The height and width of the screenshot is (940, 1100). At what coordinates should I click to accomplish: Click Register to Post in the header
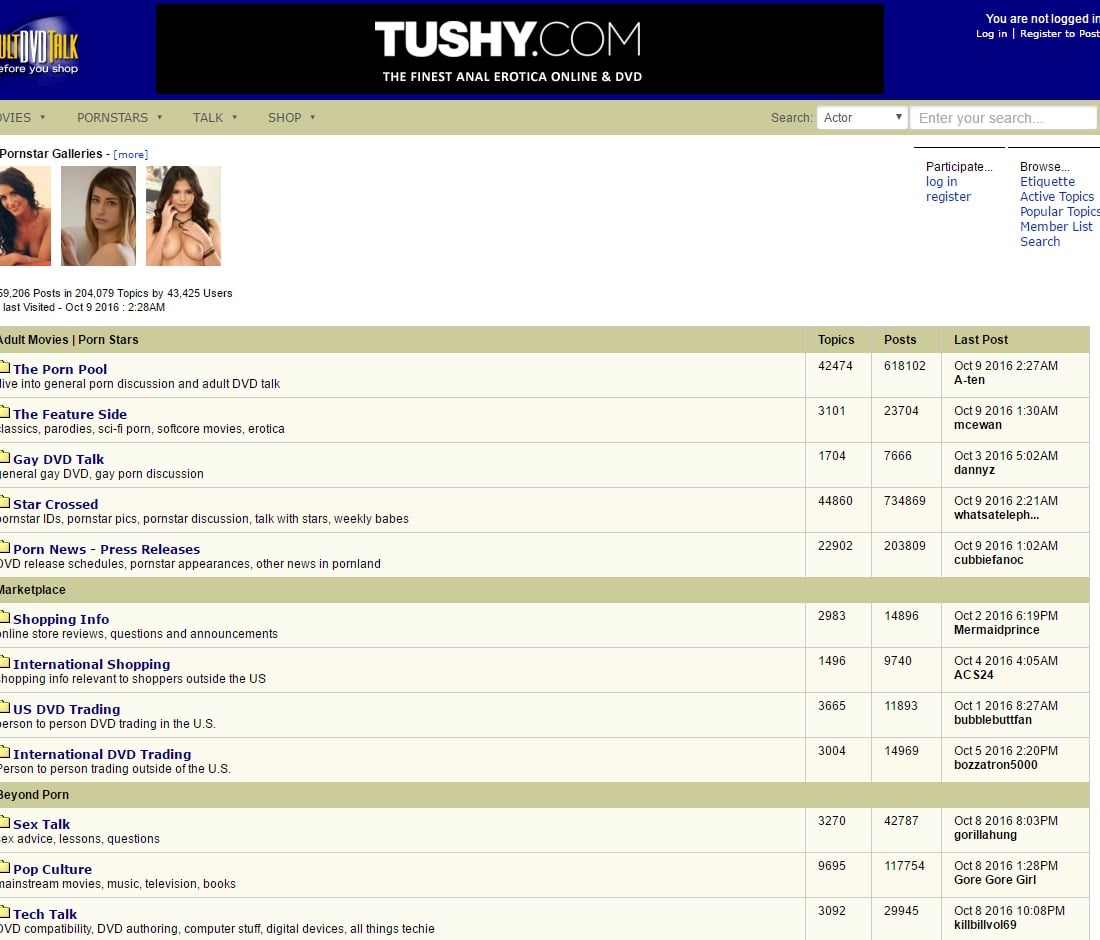tap(1059, 34)
